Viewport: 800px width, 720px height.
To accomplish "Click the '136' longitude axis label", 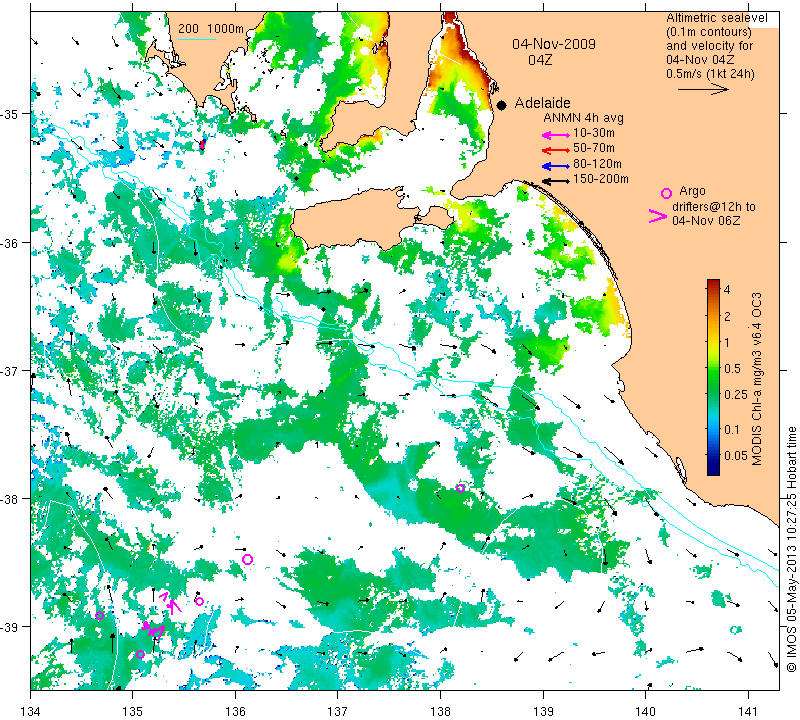I will pyautogui.click(x=235, y=711).
